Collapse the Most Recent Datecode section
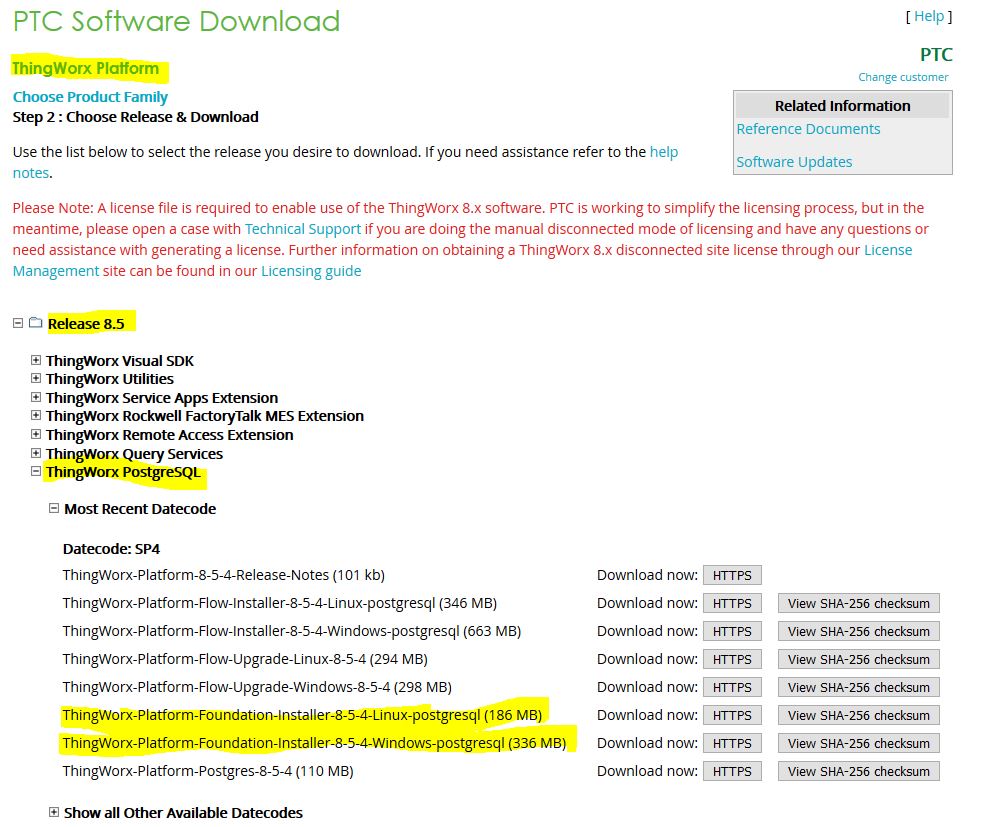This screenshot has height=827, width=1005. tap(53, 509)
